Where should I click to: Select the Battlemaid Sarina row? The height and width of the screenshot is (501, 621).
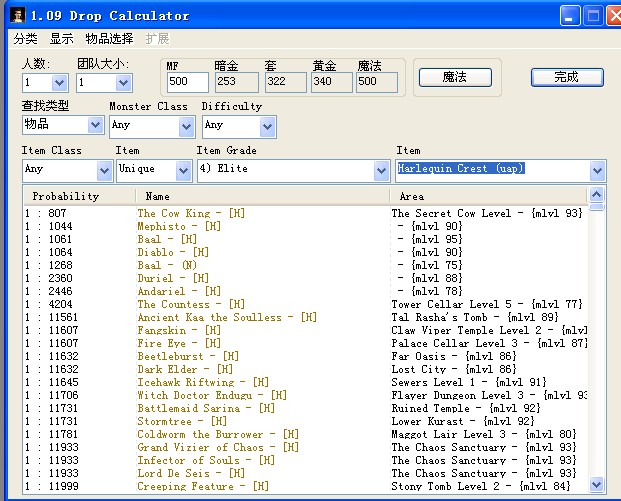(x=305, y=408)
